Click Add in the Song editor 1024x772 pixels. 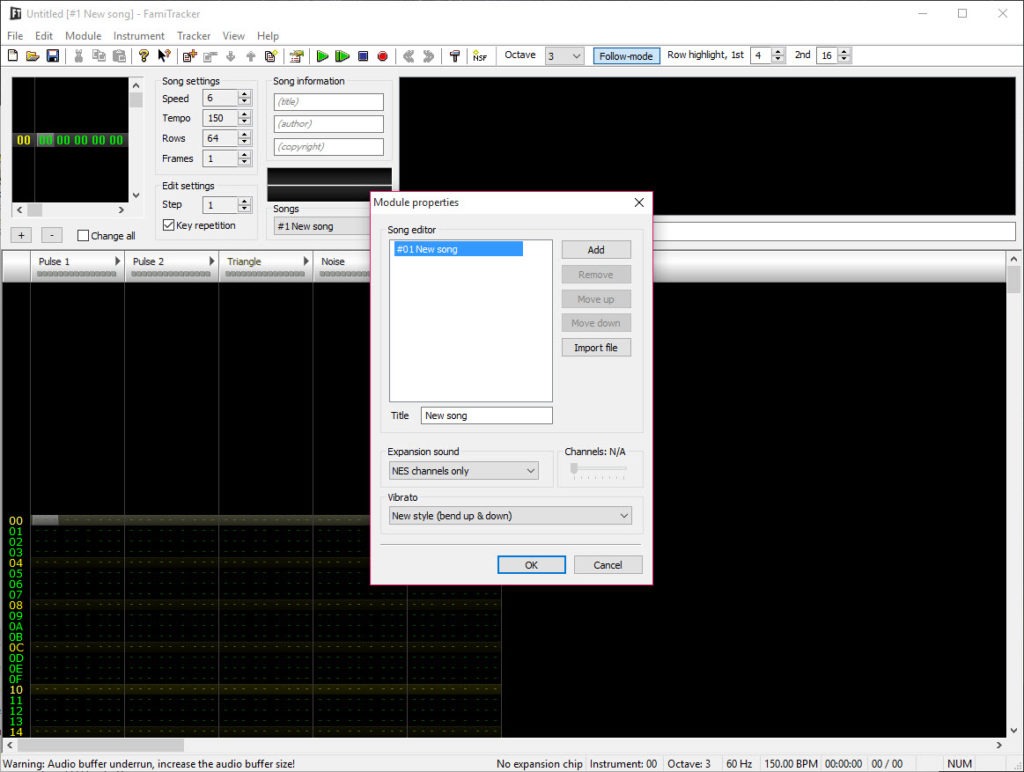[x=596, y=249]
